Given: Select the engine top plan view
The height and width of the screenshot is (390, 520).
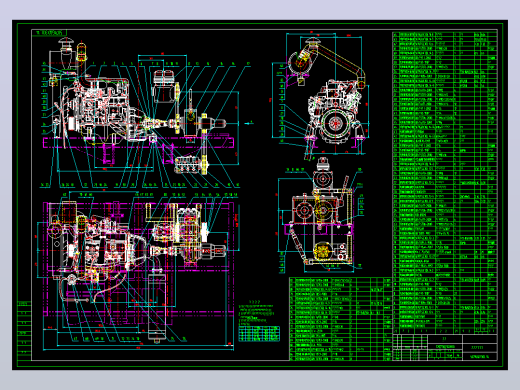Looking at the screenshot, I should coord(137,271).
